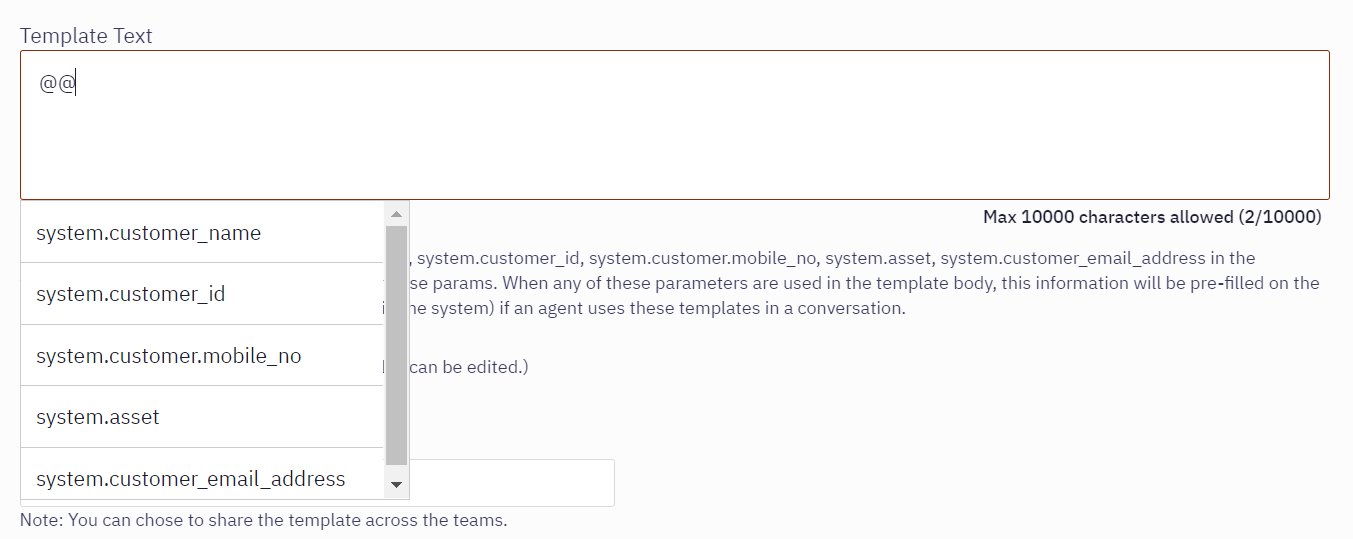1353x539 pixels.
Task: Click "system.customer_id" in the help paragraph
Action: pyautogui.click(x=499, y=258)
